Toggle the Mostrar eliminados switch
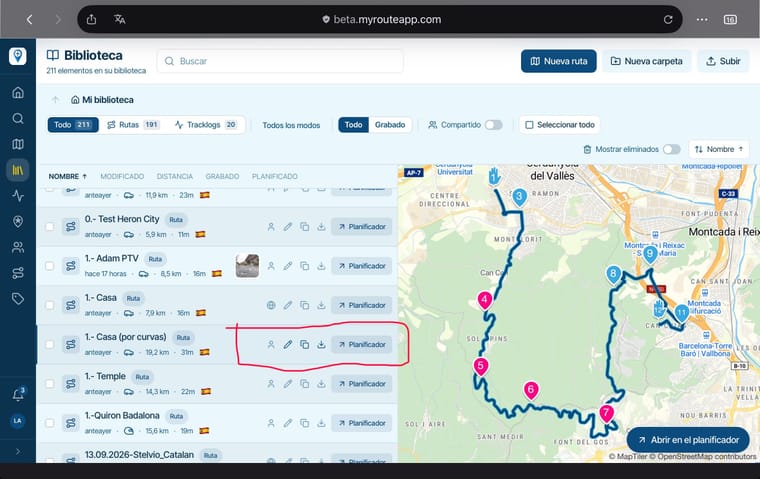Screen dimensions: 760x479 click(672, 149)
